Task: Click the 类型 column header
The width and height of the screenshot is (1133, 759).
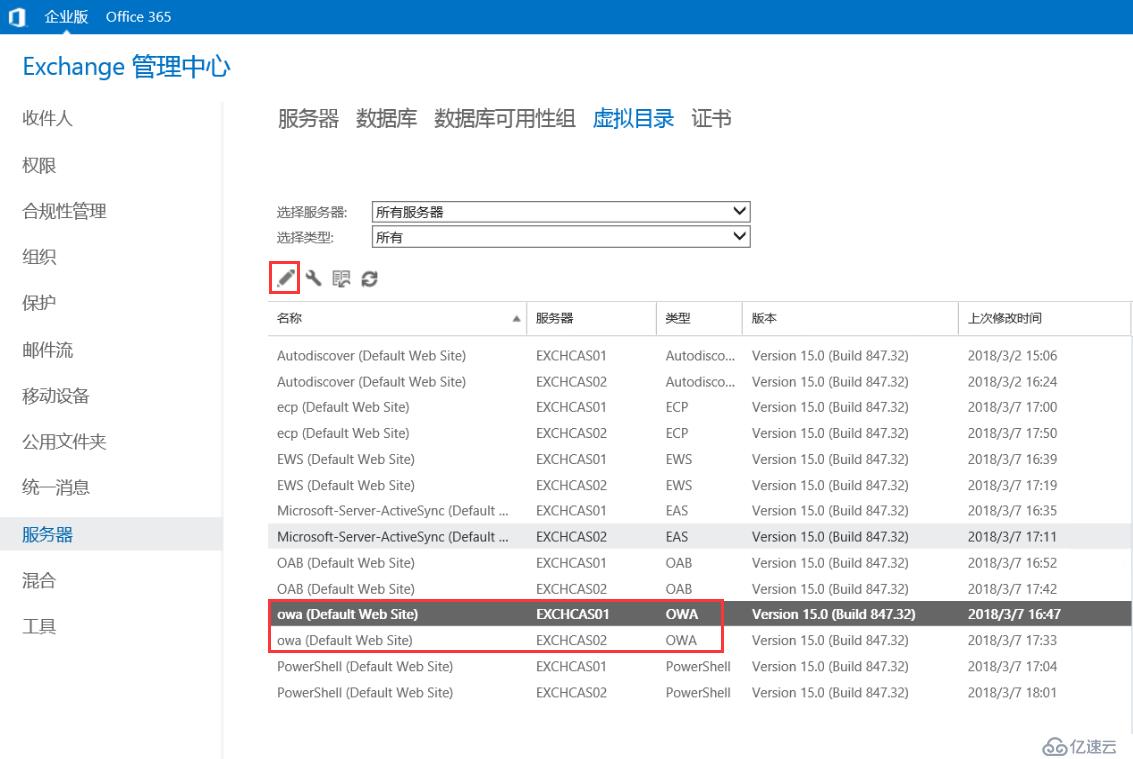Action: [x=699, y=318]
